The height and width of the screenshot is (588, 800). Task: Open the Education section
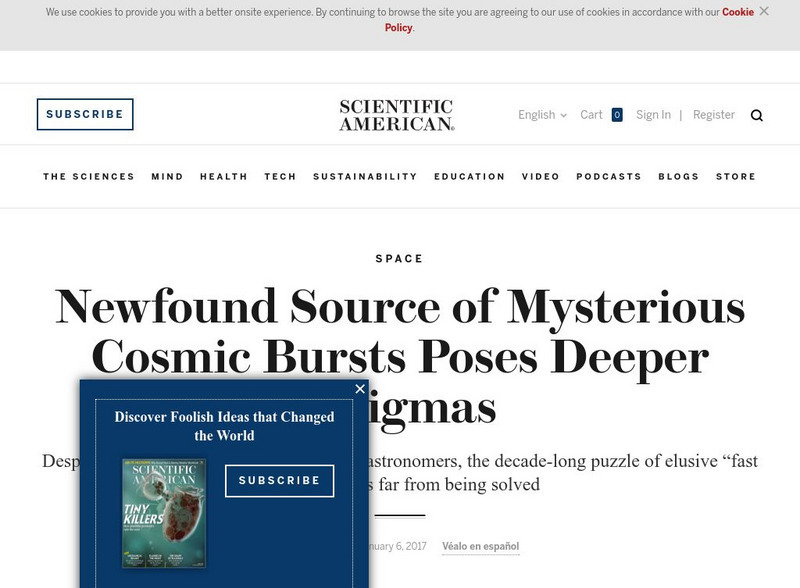469,177
